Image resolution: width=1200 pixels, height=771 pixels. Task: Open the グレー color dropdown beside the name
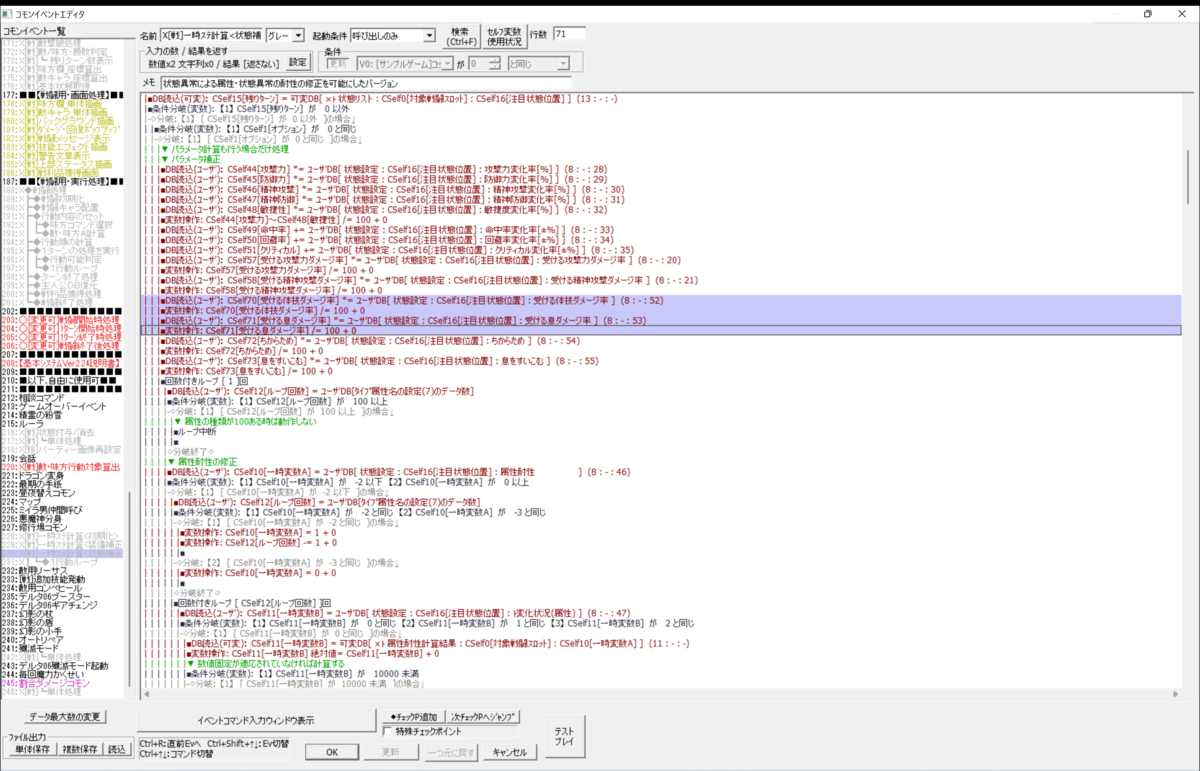coord(286,35)
